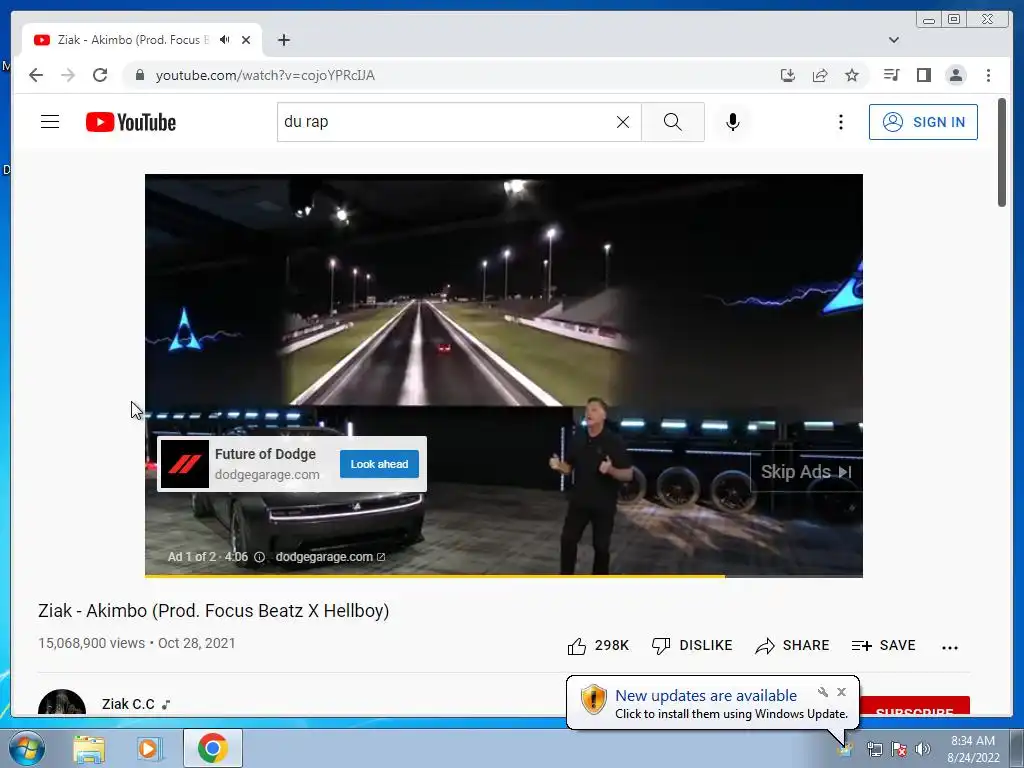Open YouTube settings three-dot menu
This screenshot has width=1024, height=768.
[x=840, y=122]
